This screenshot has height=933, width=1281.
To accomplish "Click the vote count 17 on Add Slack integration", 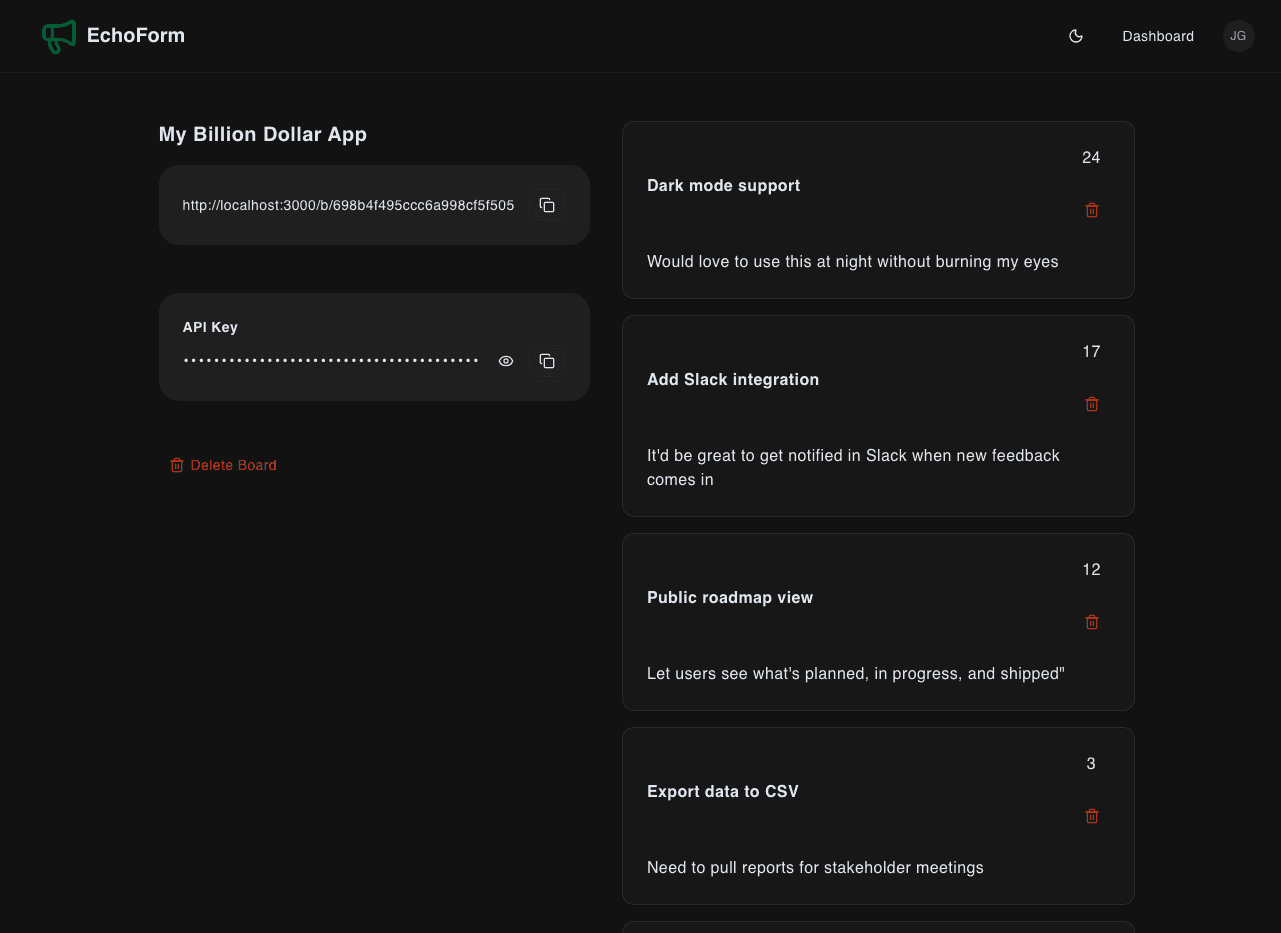I will (1090, 351).
